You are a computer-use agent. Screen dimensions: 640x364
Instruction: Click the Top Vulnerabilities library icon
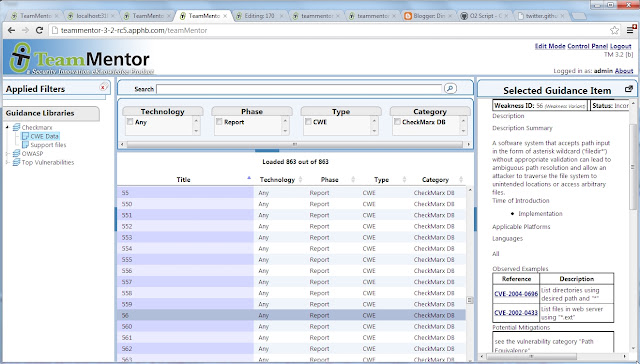click(x=16, y=162)
